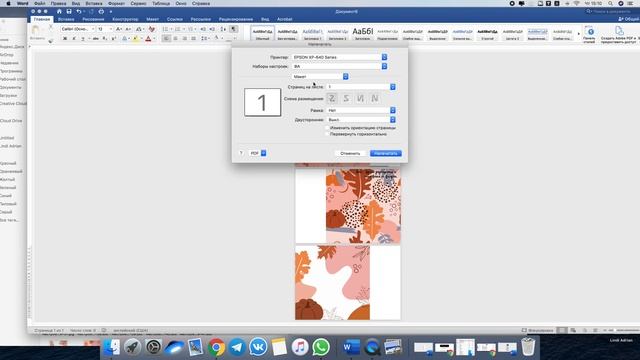Toggle Italic formatting
This screenshot has width=640, height=360.
coord(74,38)
